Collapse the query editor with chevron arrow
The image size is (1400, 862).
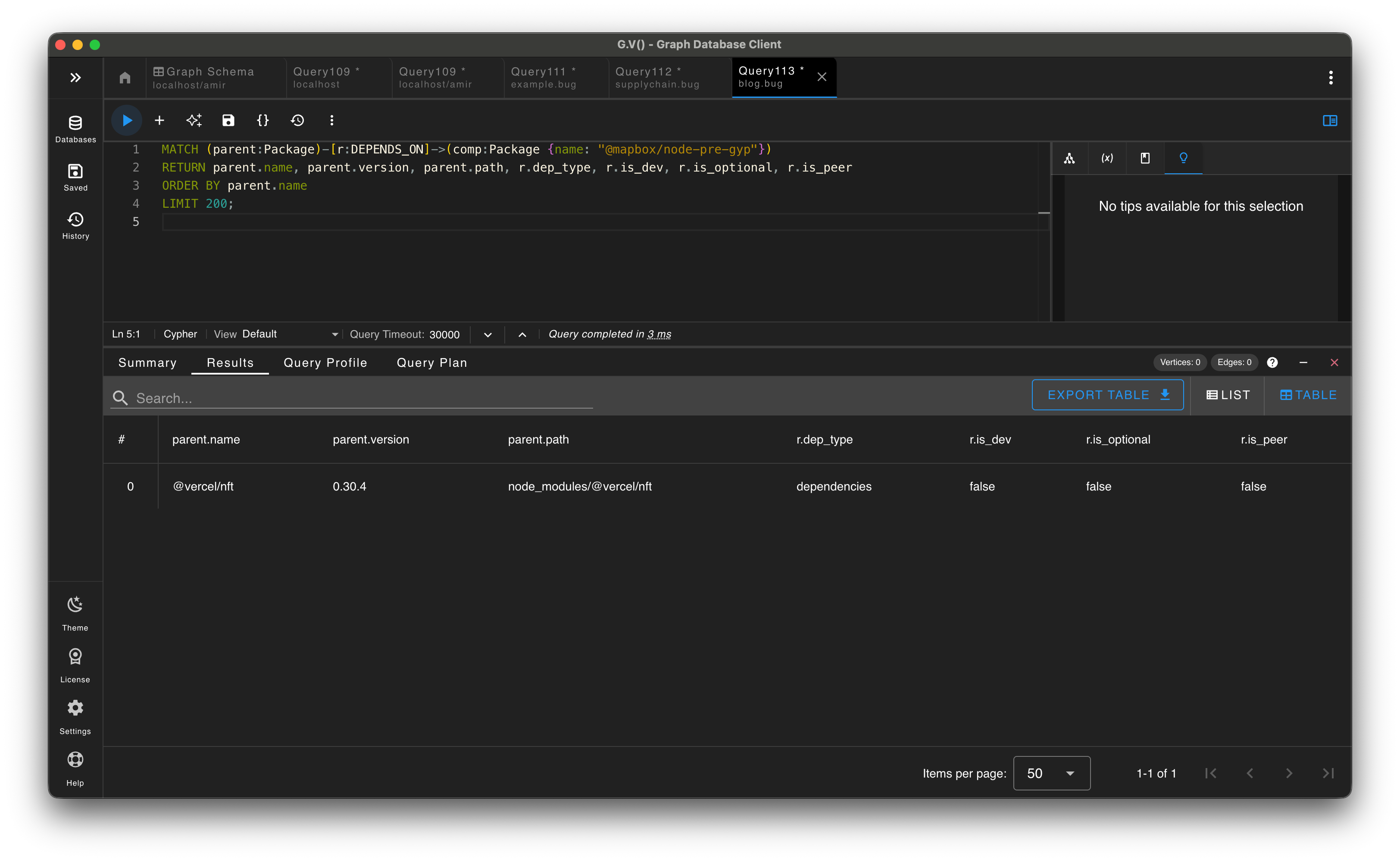pyautogui.click(x=522, y=334)
